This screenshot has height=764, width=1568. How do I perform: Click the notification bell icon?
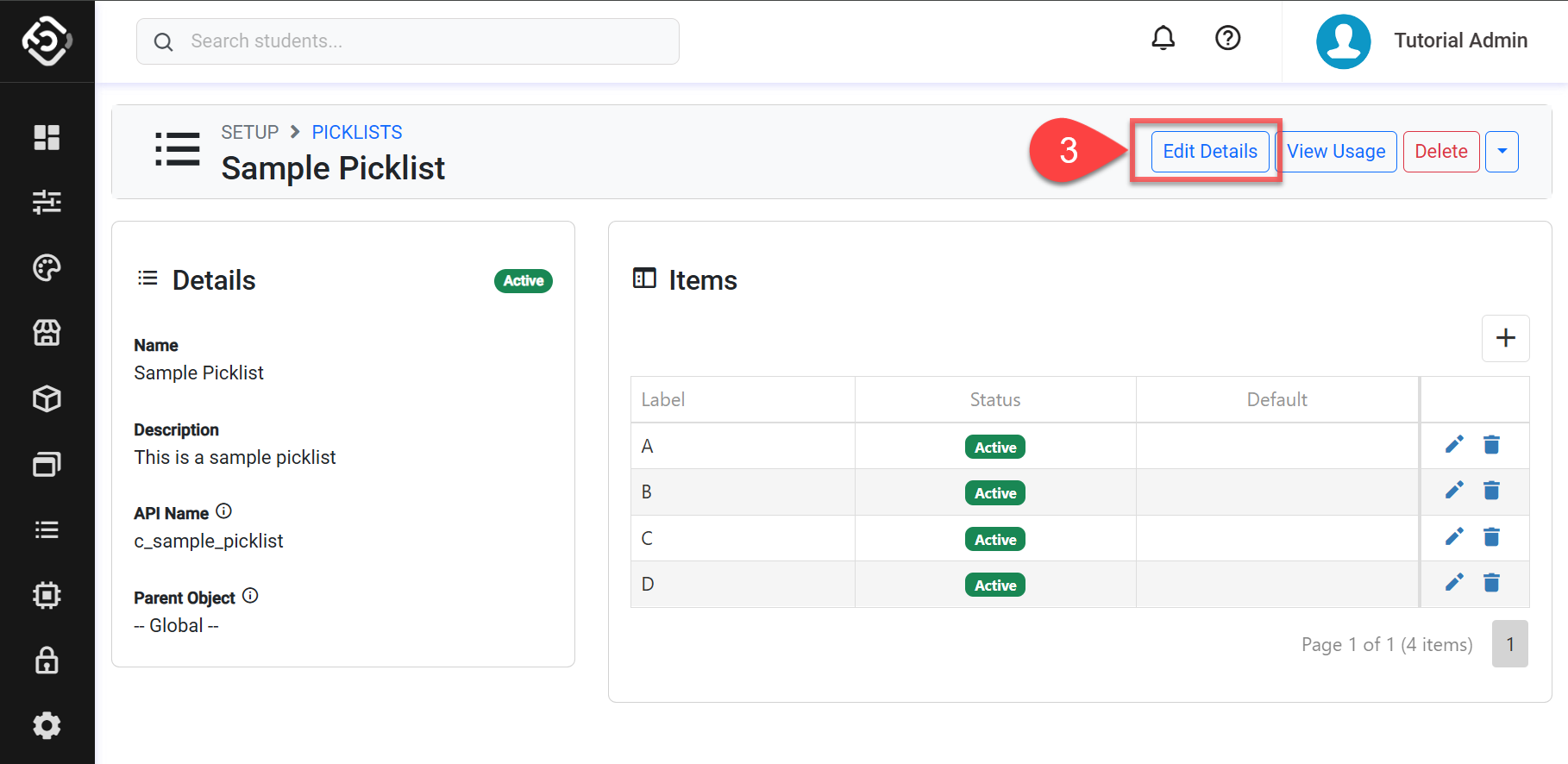pyautogui.click(x=1163, y=38)
